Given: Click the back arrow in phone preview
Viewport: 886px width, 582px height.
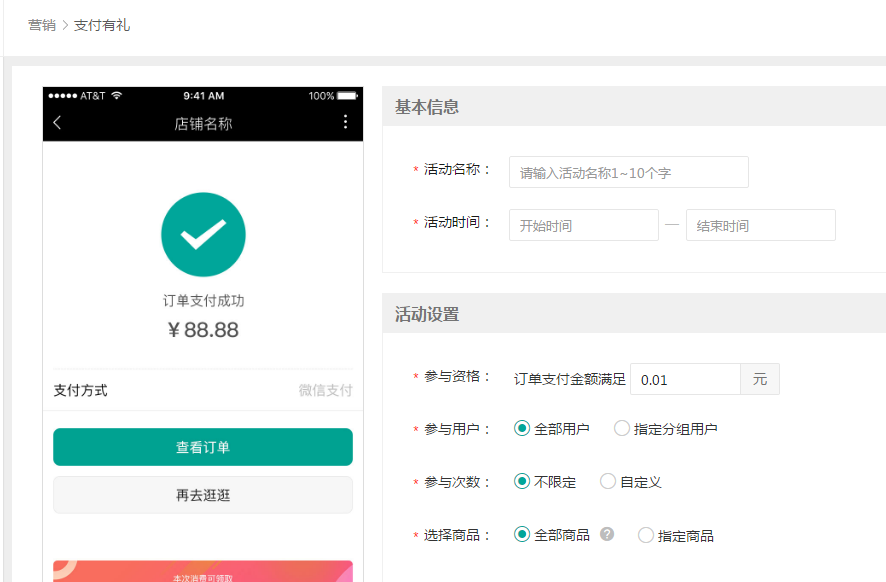Looking at the screenshot, I should point(57,123).
